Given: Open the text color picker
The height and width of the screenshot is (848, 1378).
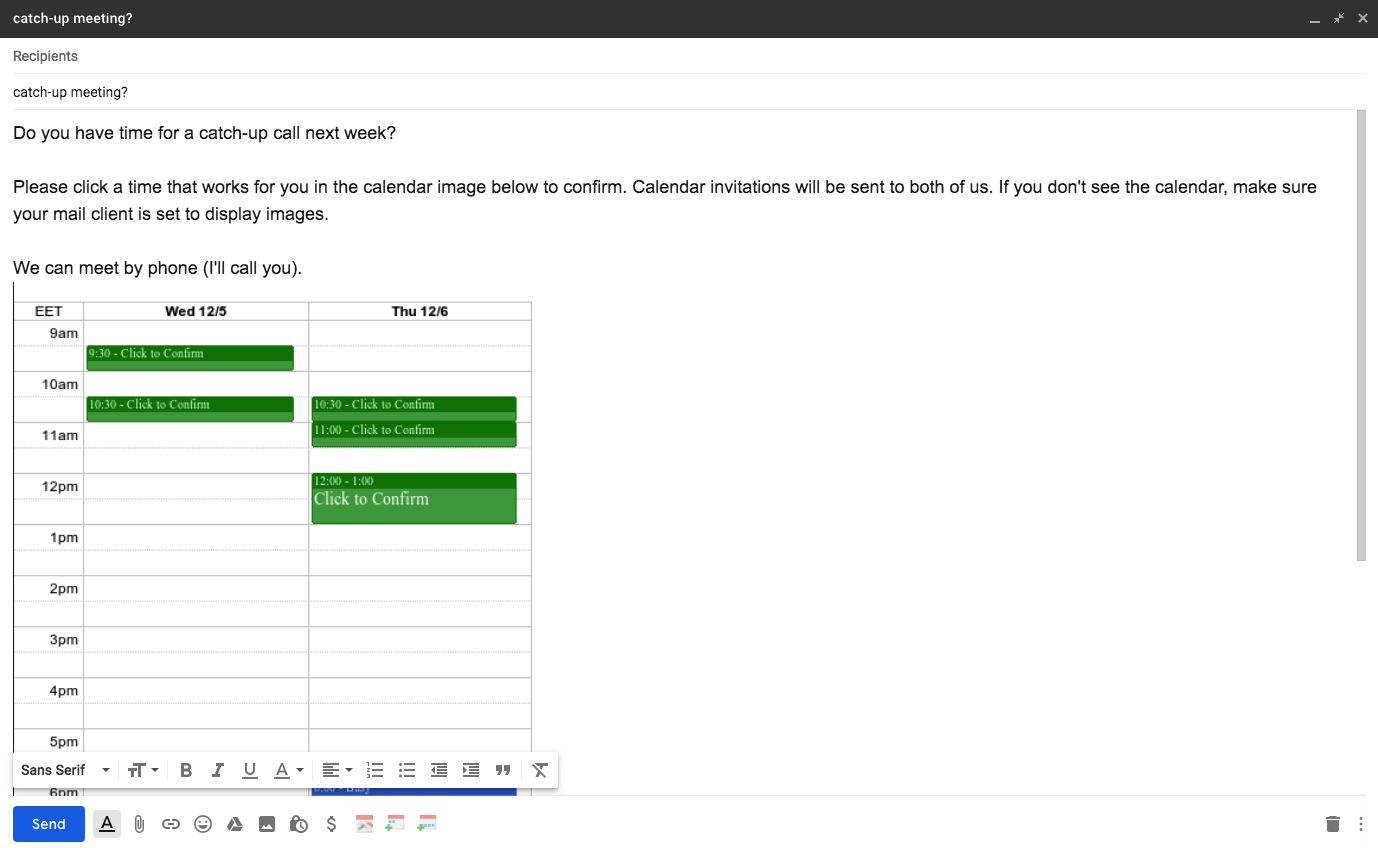Looking at the screenshot, I should click(x=288, y=770).
